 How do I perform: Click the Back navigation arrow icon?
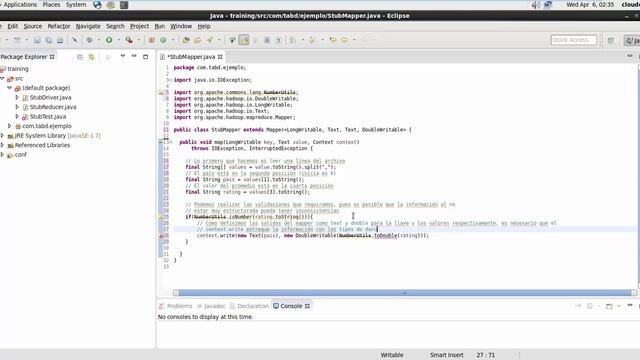point(344,40)
